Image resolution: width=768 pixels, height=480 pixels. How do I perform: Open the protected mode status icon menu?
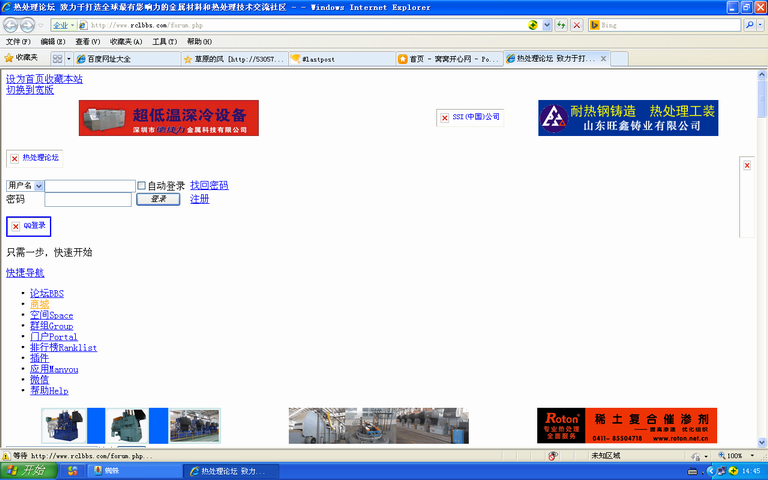(x=699, y=456)
